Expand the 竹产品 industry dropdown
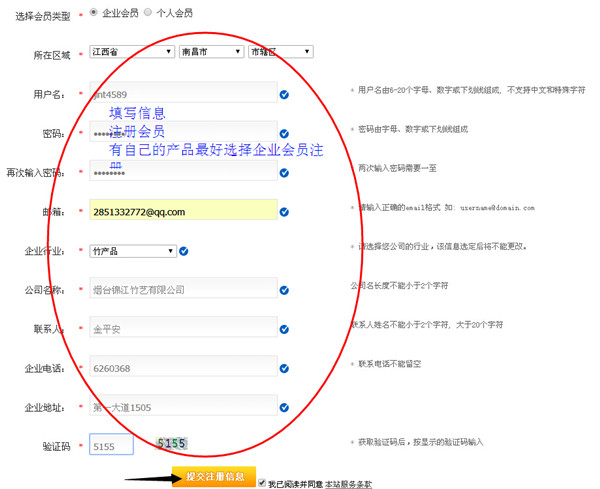The image size is (600, 489). 132,251
